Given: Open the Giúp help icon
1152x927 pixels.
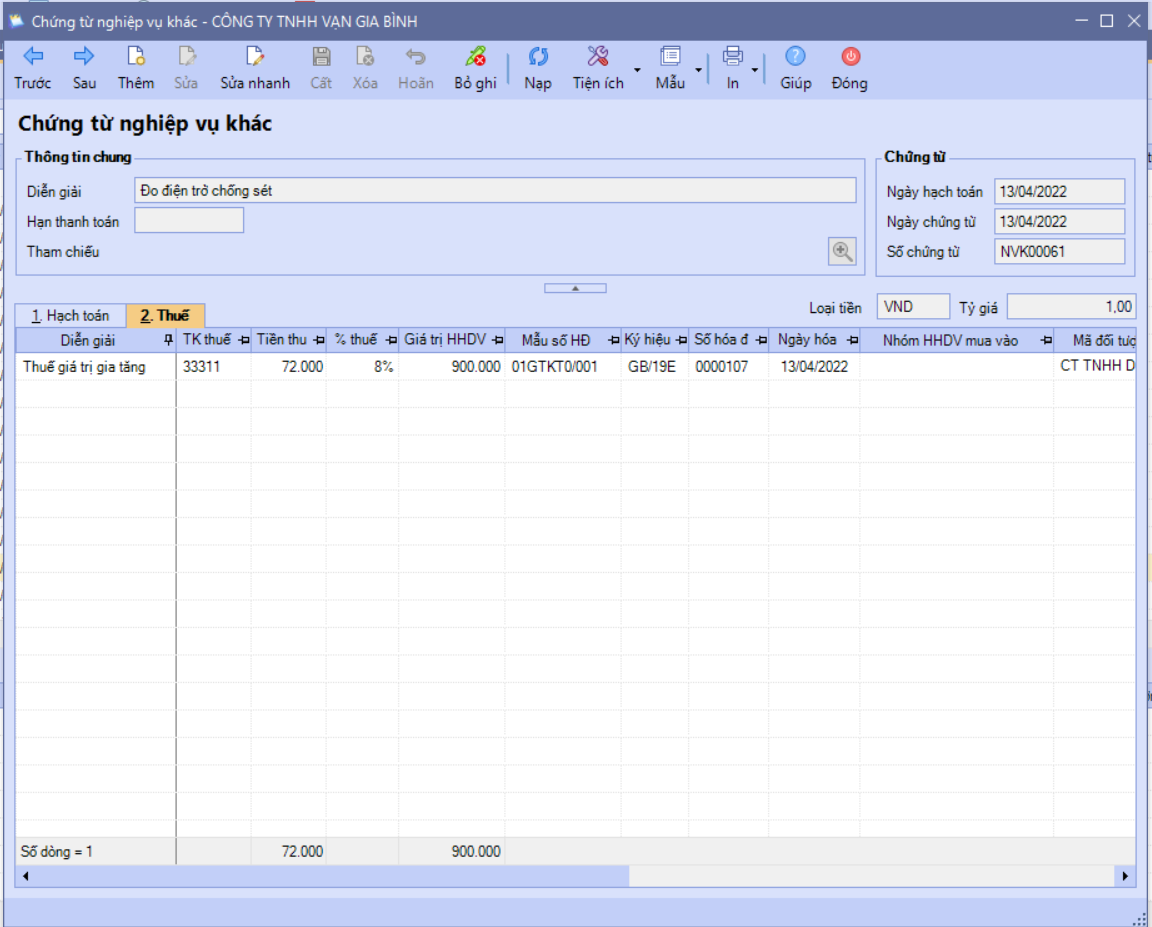Looking at the screenshot, I should click(795, 57).
